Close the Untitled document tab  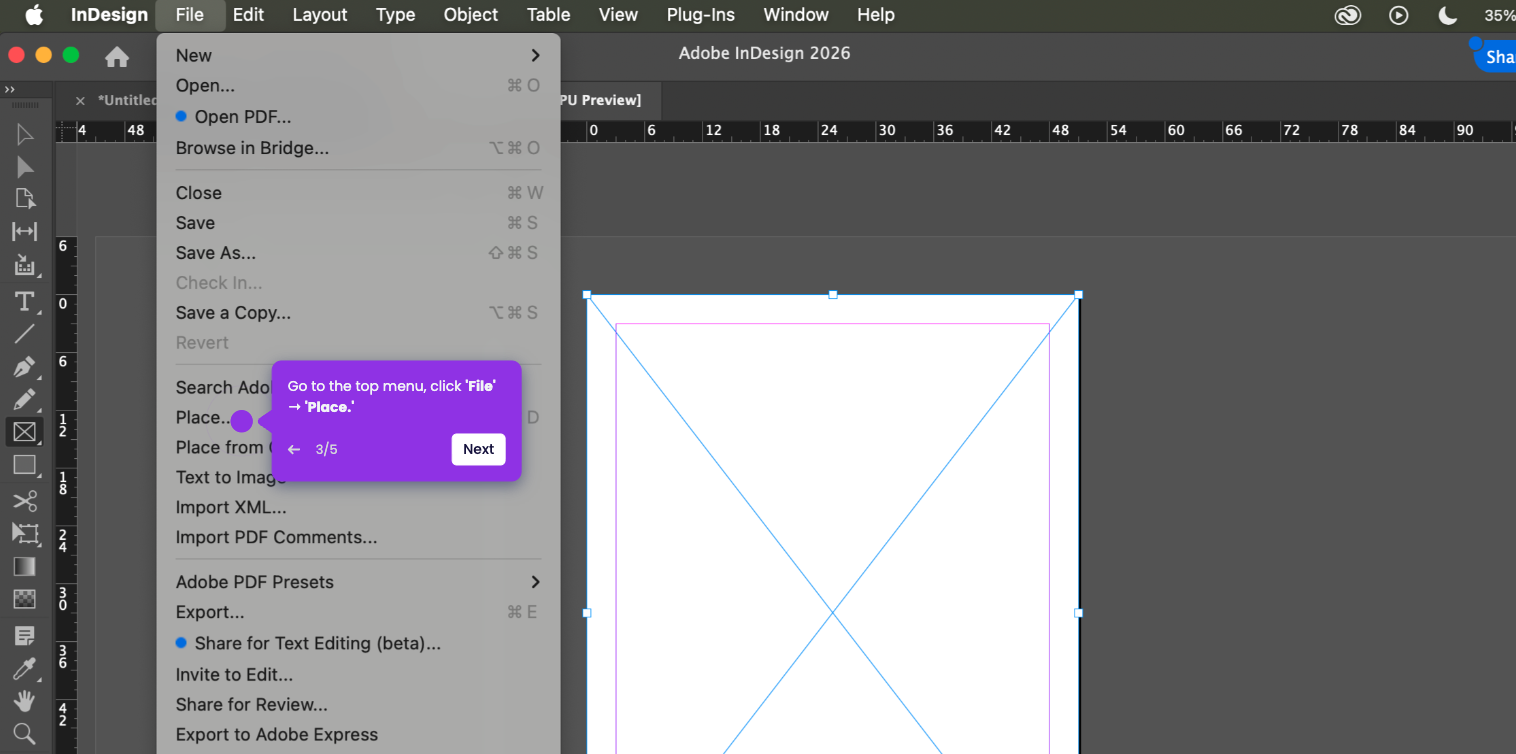(x=81, y=100)
